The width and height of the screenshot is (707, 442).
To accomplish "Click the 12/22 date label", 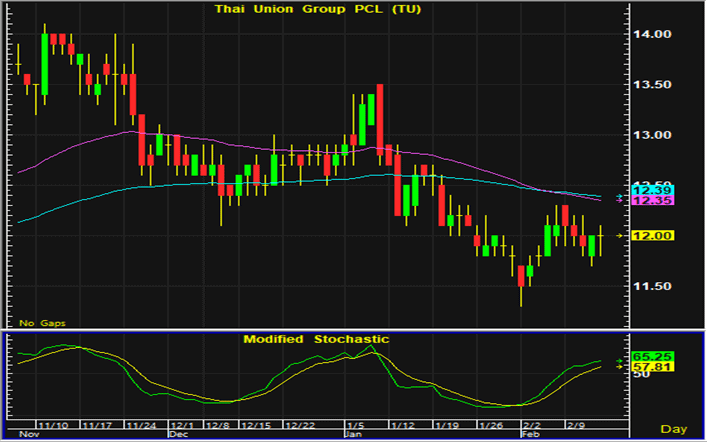I will (x=300, y=425).
